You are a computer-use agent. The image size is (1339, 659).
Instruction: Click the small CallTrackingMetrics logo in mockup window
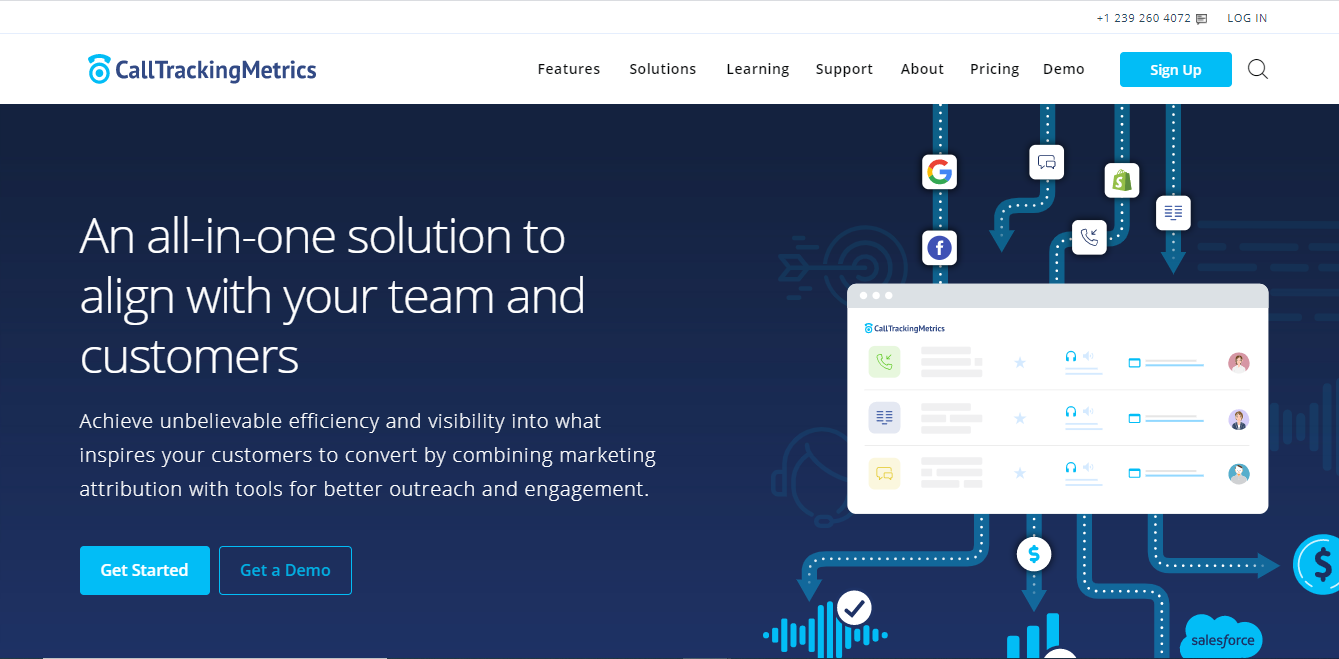pyautogui.click(x=905, y=328)
